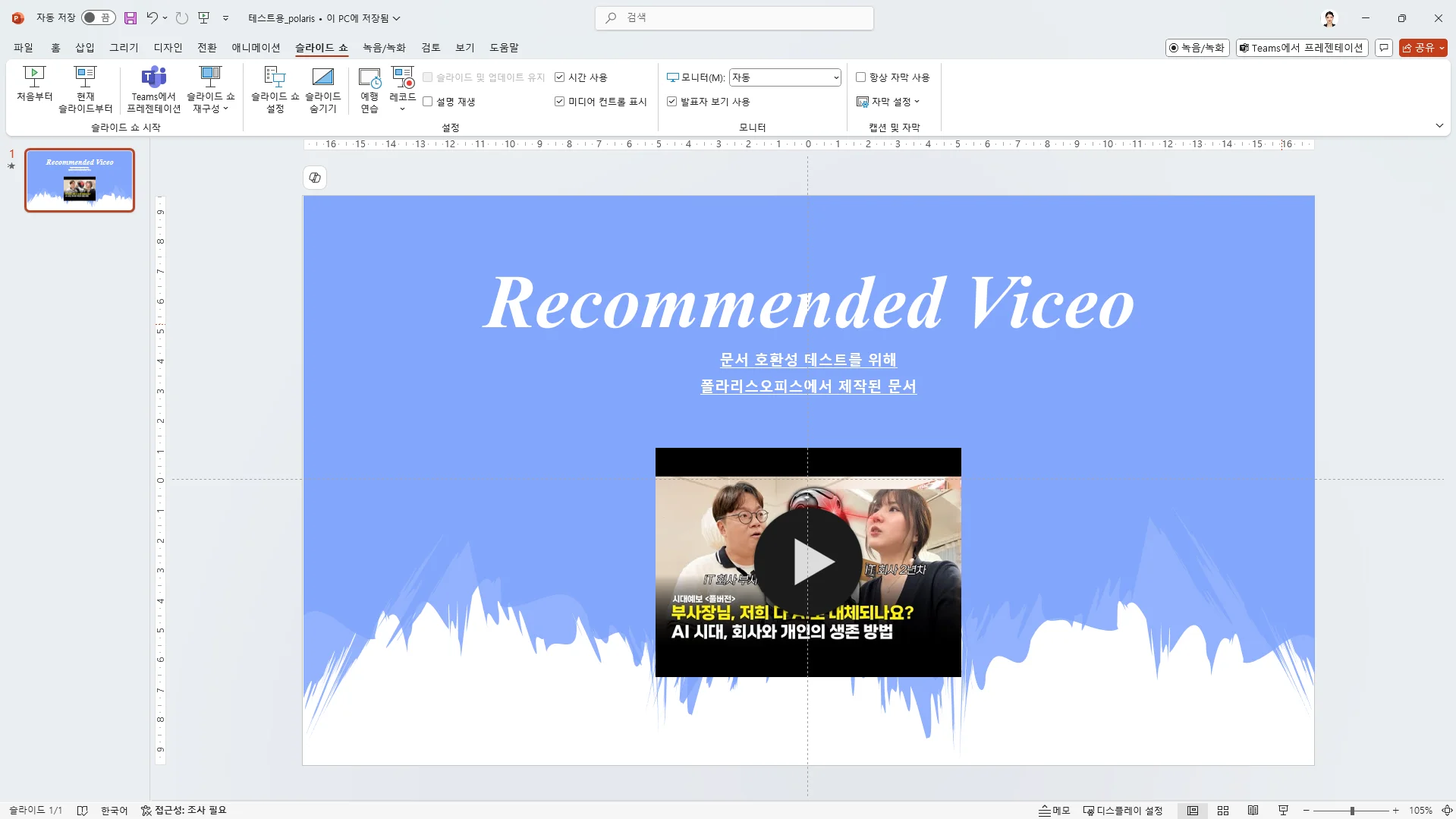The width and height of the screenshot is (1456, 819).
Task: Switch to slide sorter view in status bar
Action: (x=1222, y=811)
